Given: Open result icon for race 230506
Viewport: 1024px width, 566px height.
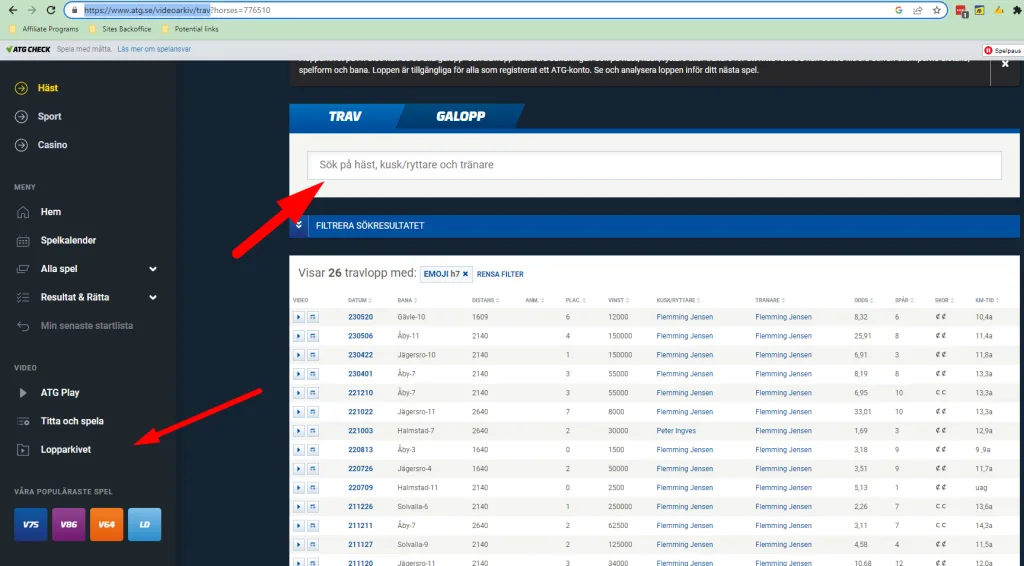Looking at the screenshot, I should point(313,336).
